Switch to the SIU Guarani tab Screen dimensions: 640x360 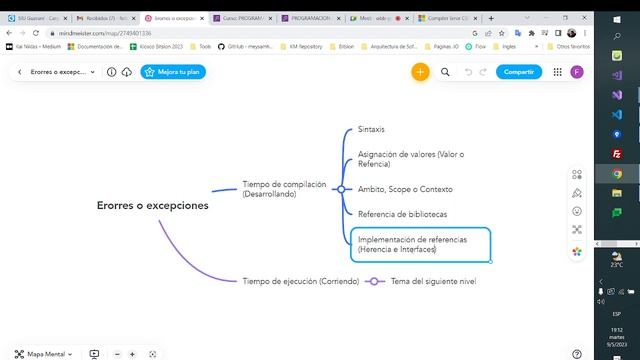click(x=38, y=18)
